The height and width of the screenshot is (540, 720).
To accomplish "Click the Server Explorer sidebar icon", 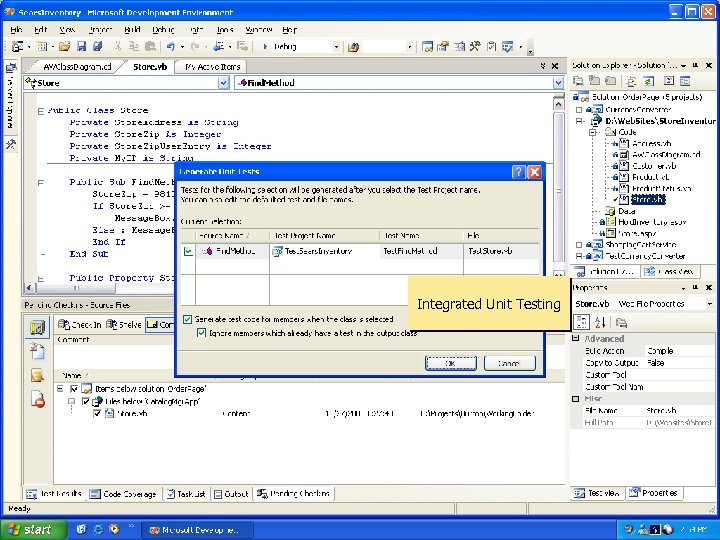I will click(11, 68).
